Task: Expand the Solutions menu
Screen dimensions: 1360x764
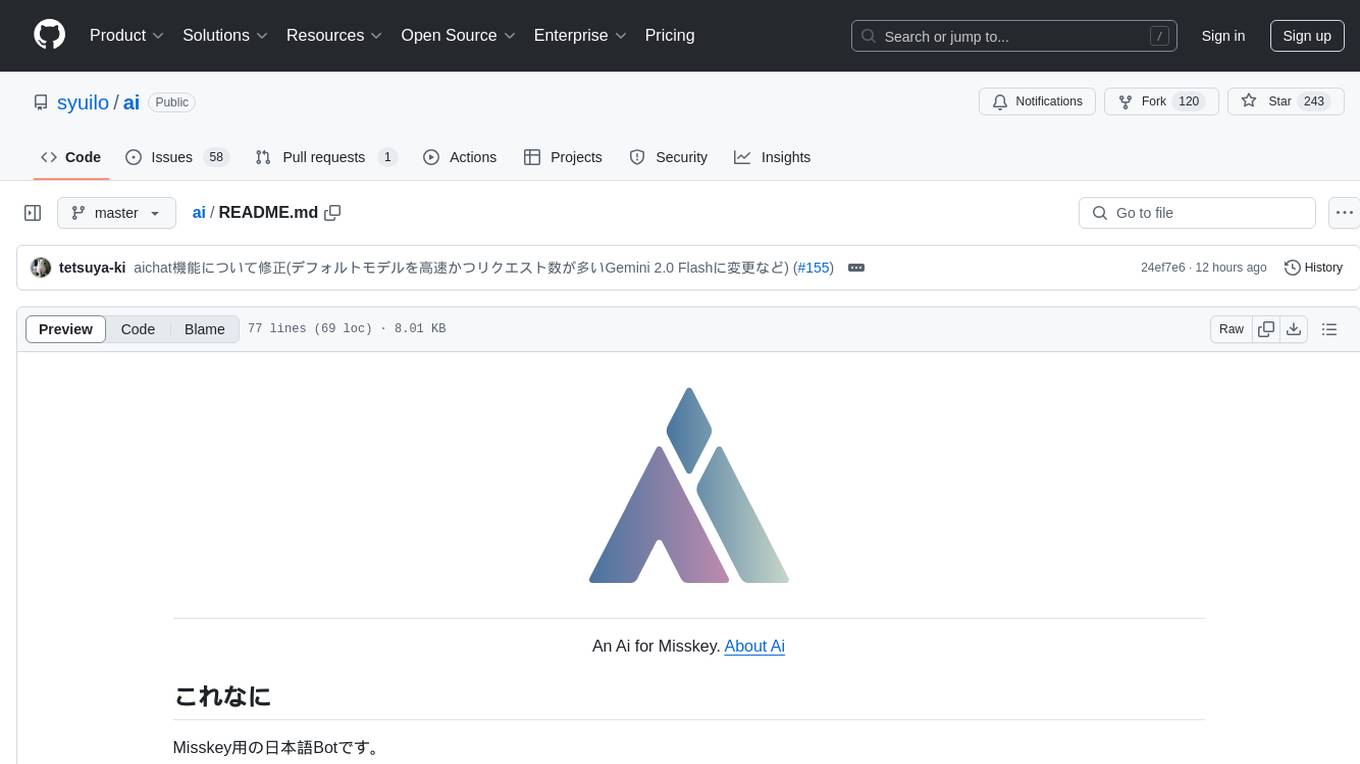Action: pos(225,35)
